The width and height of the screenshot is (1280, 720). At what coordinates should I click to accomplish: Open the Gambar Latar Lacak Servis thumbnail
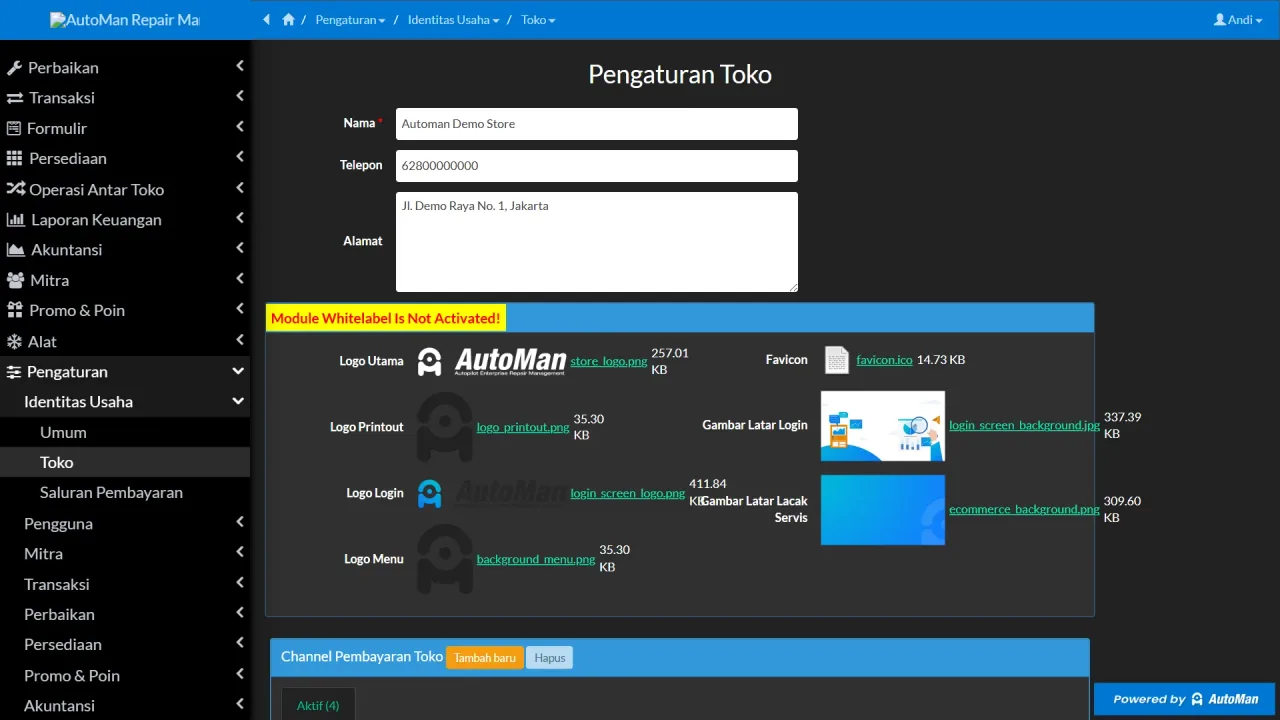[x=883, y=510]
